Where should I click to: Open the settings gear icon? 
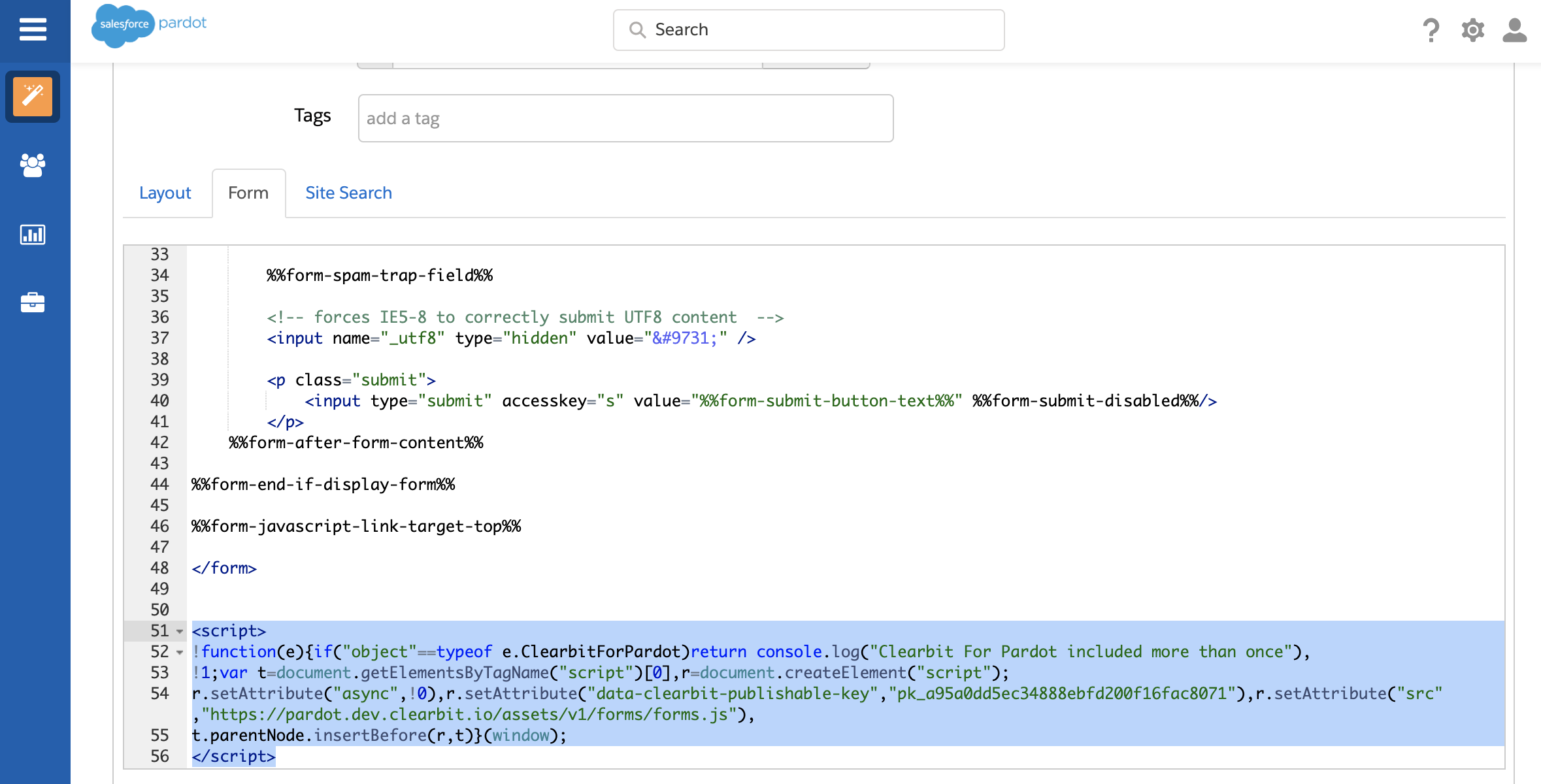coord(1472,30)
